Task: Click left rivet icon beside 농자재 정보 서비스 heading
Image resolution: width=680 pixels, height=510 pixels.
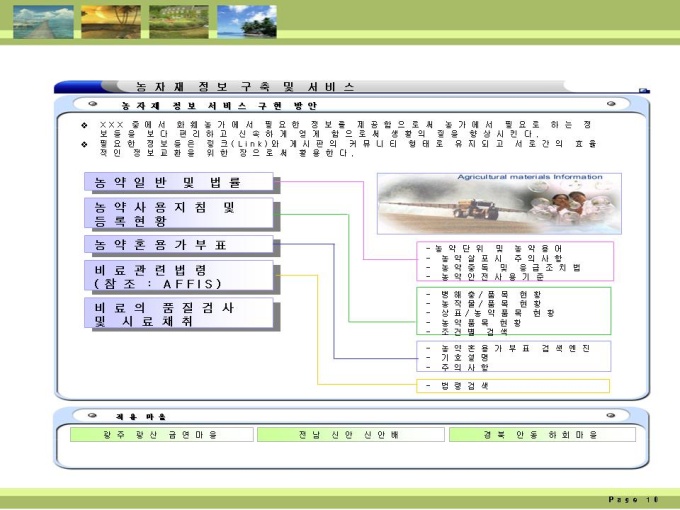Action: [92, 104]
